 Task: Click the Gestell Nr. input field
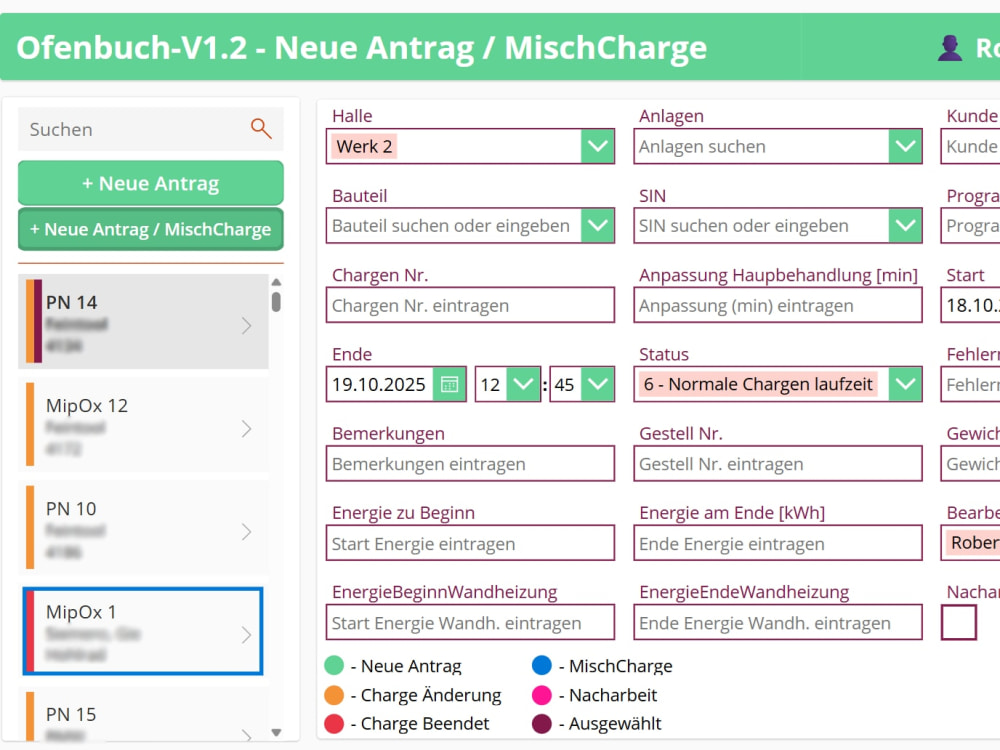tap(777, 464)
